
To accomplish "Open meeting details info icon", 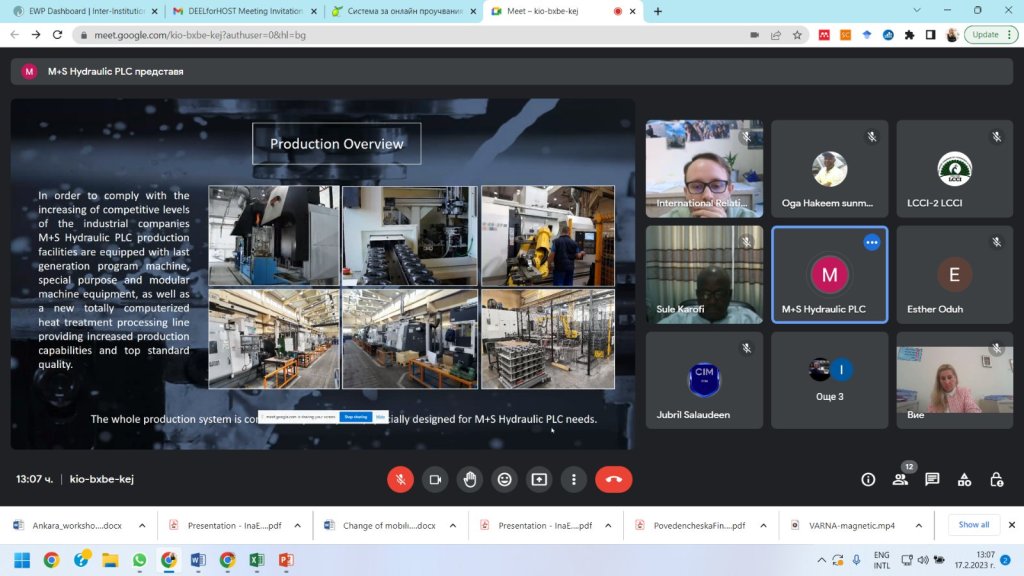I will pyautogui.click(x=868, y=479).
